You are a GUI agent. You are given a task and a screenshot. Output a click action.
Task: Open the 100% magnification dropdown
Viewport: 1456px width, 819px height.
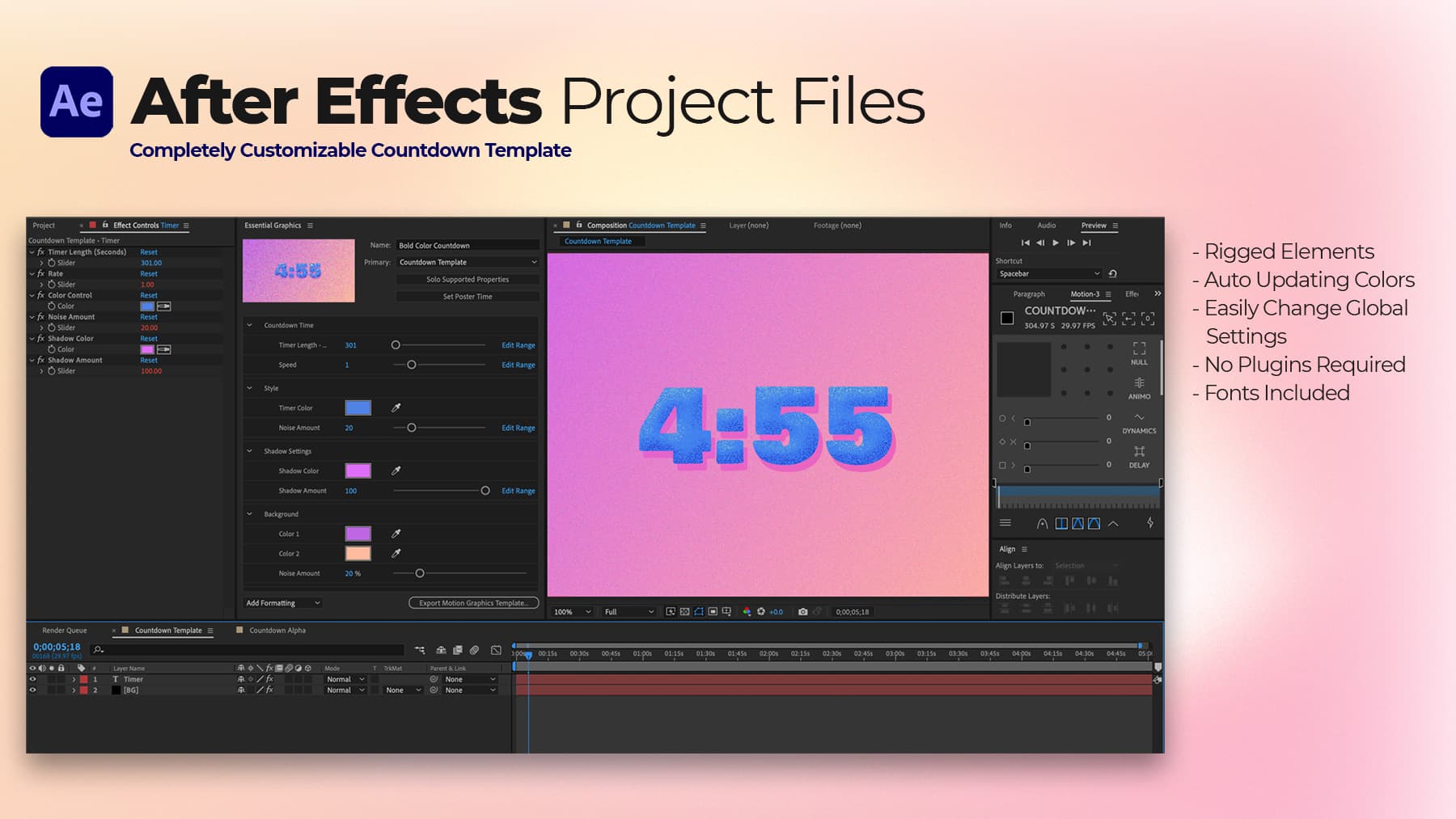click(572, 612)
